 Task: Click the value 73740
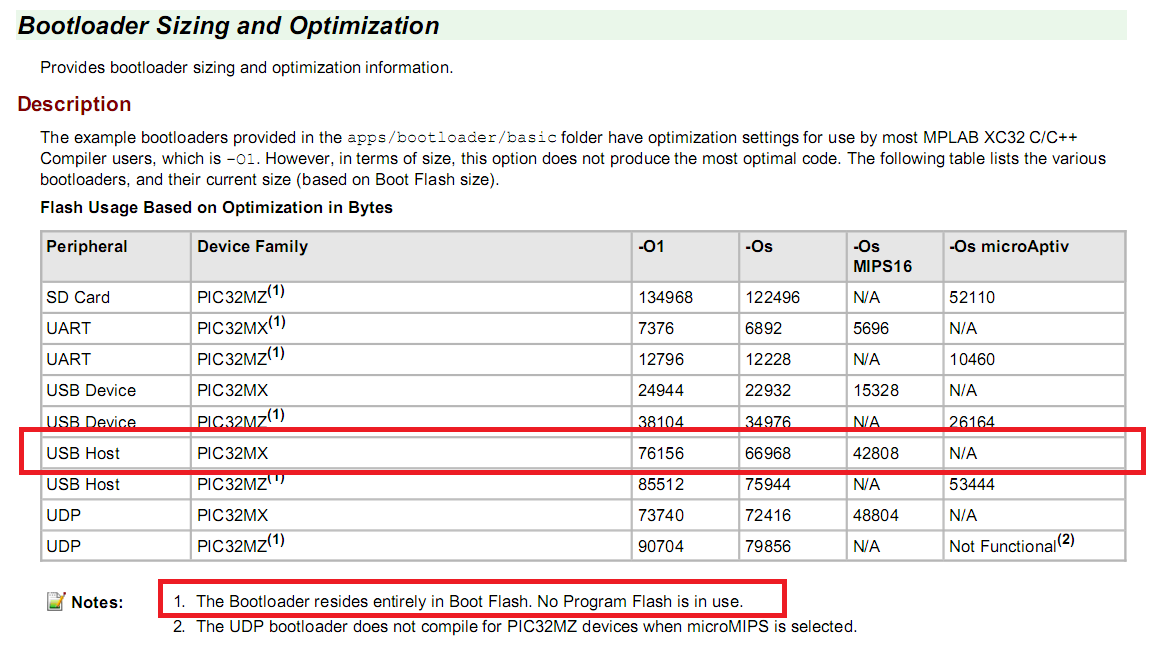661,515
